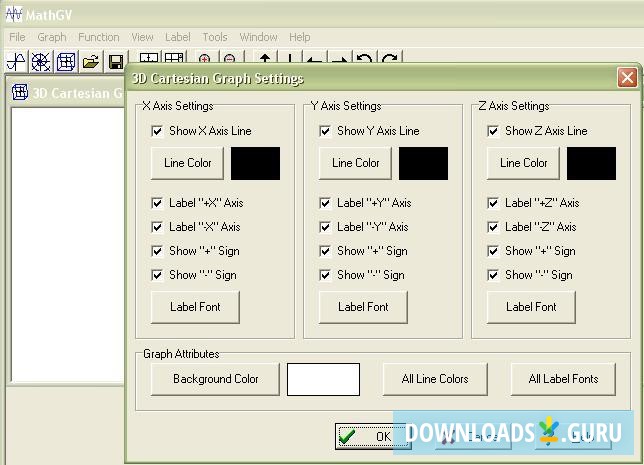
Task: Click the right arrow toolbar icon
Action: [340, 58]
